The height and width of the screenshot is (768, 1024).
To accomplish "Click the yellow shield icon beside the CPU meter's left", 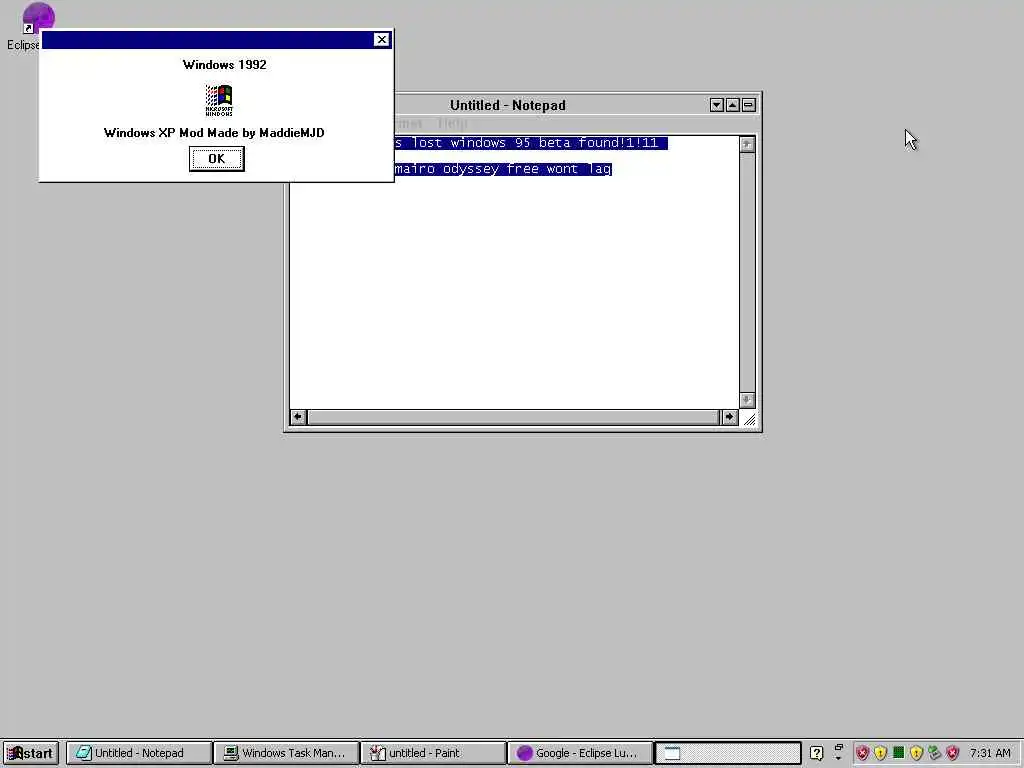I will (x=880, y=753).
